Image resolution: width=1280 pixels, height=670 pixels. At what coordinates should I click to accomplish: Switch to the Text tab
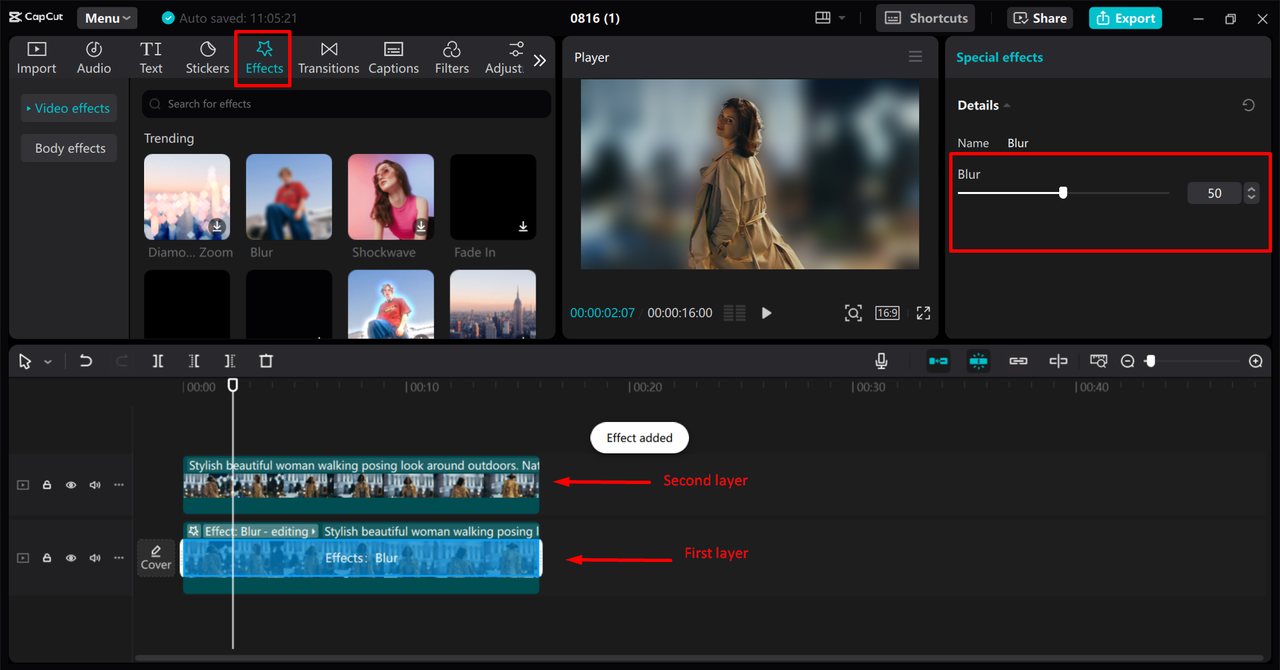pos(151,58)
